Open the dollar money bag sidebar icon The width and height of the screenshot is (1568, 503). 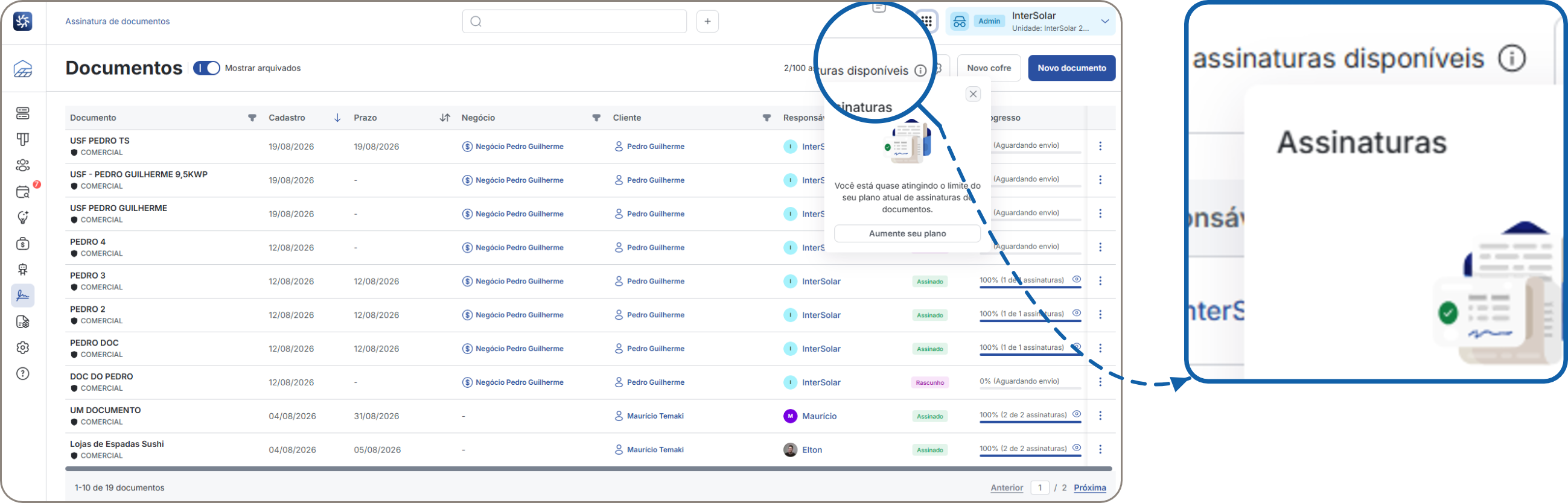[x=22, y=244]
